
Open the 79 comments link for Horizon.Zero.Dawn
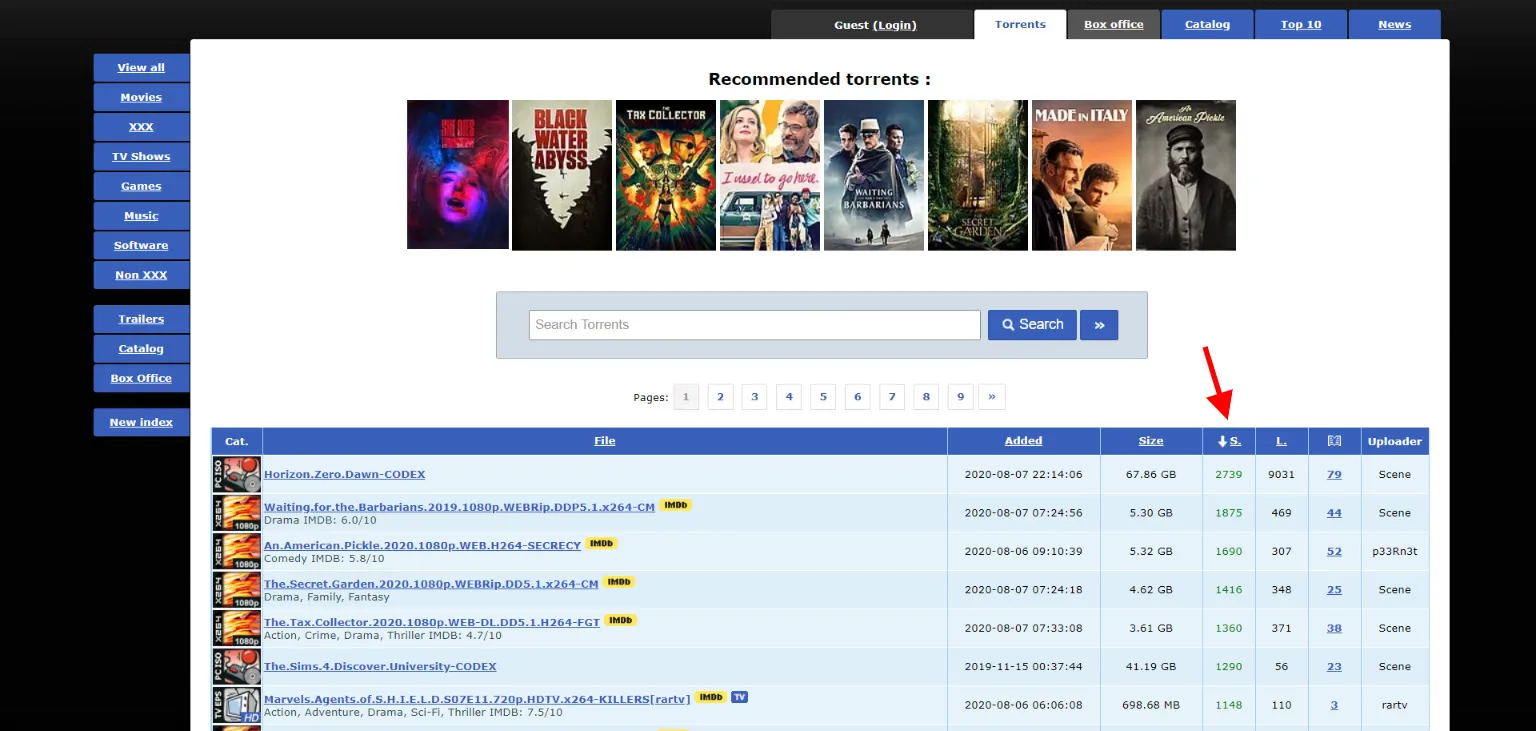tap(1334, 474)
